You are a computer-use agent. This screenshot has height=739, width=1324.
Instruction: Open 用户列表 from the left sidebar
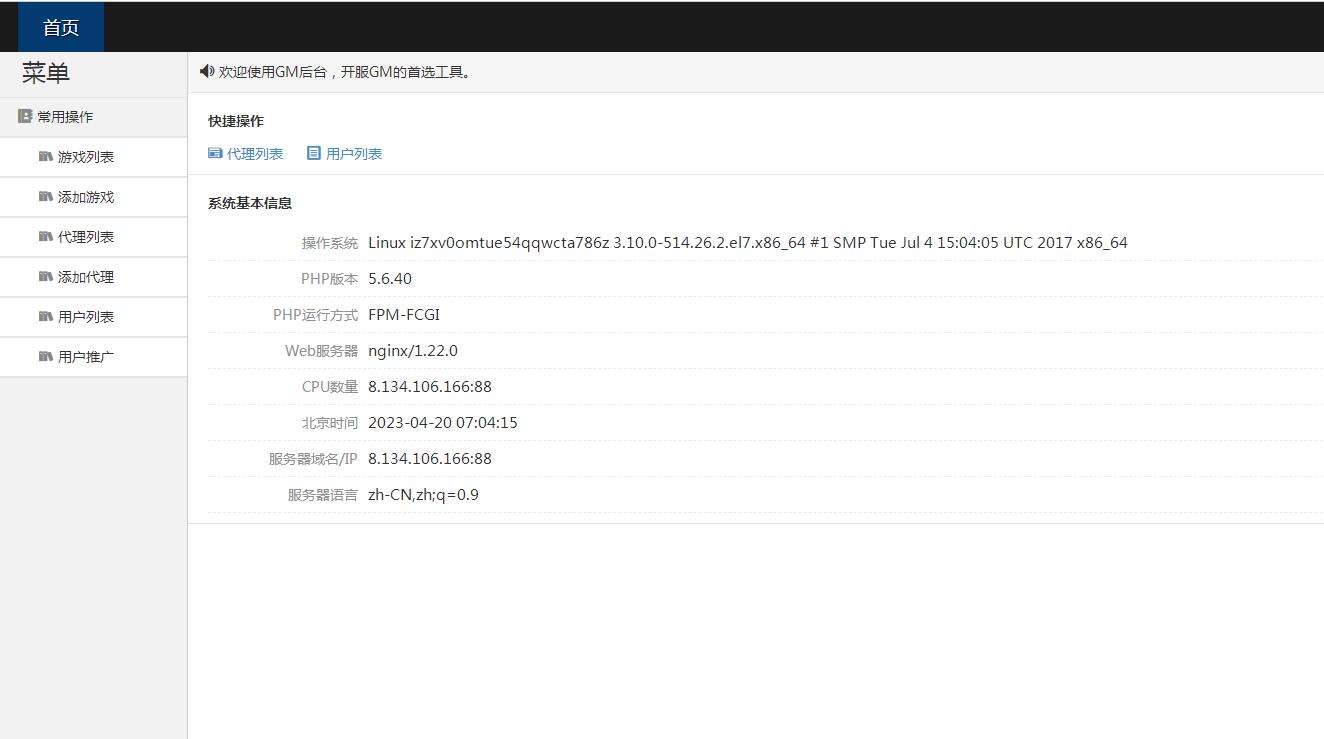coord(86,317)
